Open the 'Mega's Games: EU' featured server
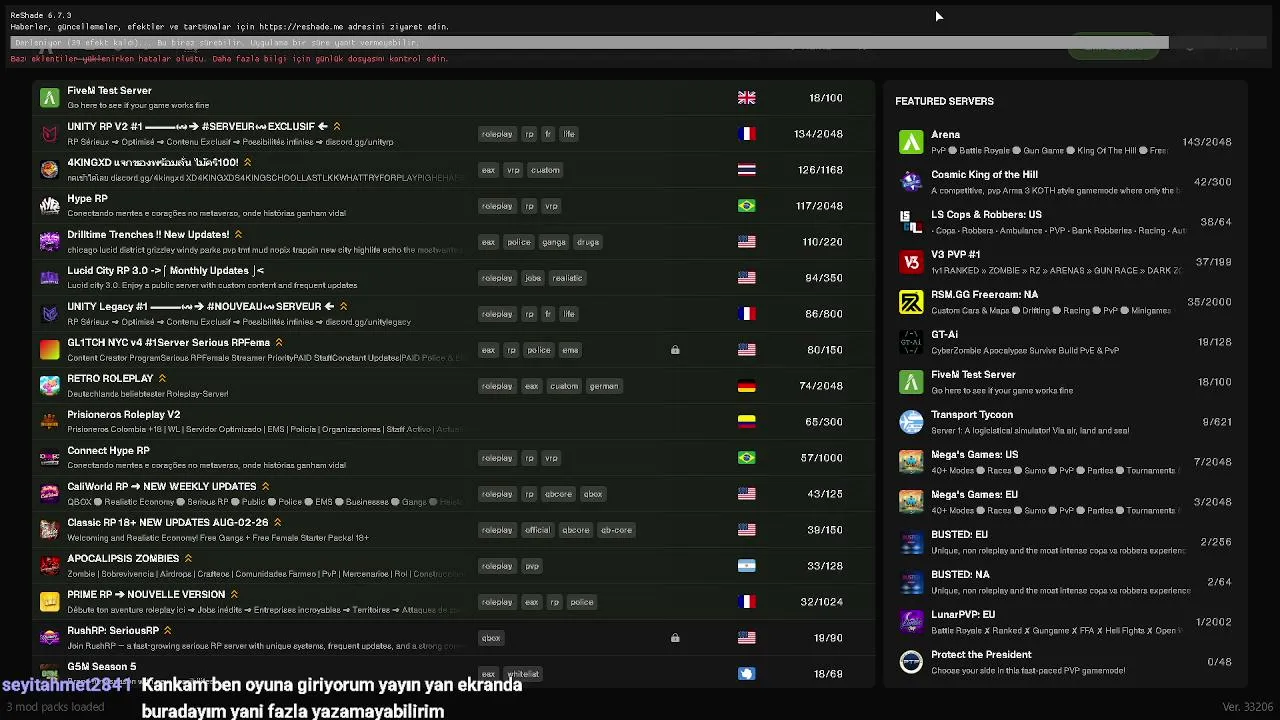 (x=1066, y=502)
